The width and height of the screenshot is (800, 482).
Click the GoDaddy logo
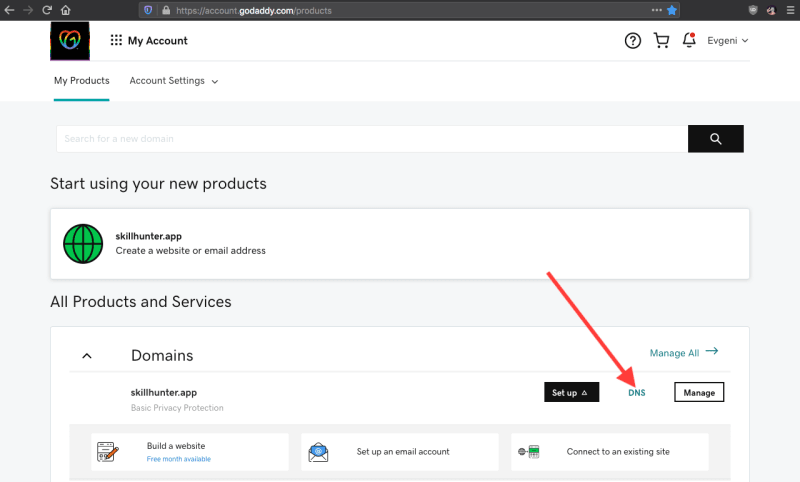(70, 41)
